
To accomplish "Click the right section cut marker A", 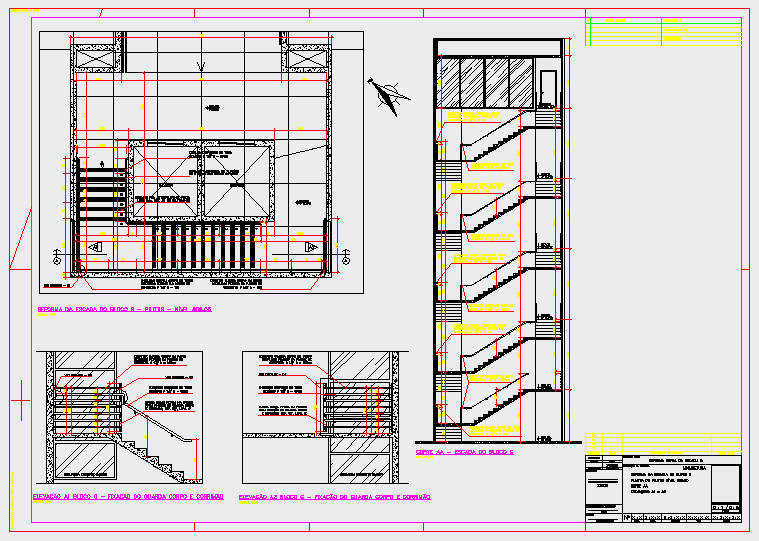I will [x=346, y=257].
